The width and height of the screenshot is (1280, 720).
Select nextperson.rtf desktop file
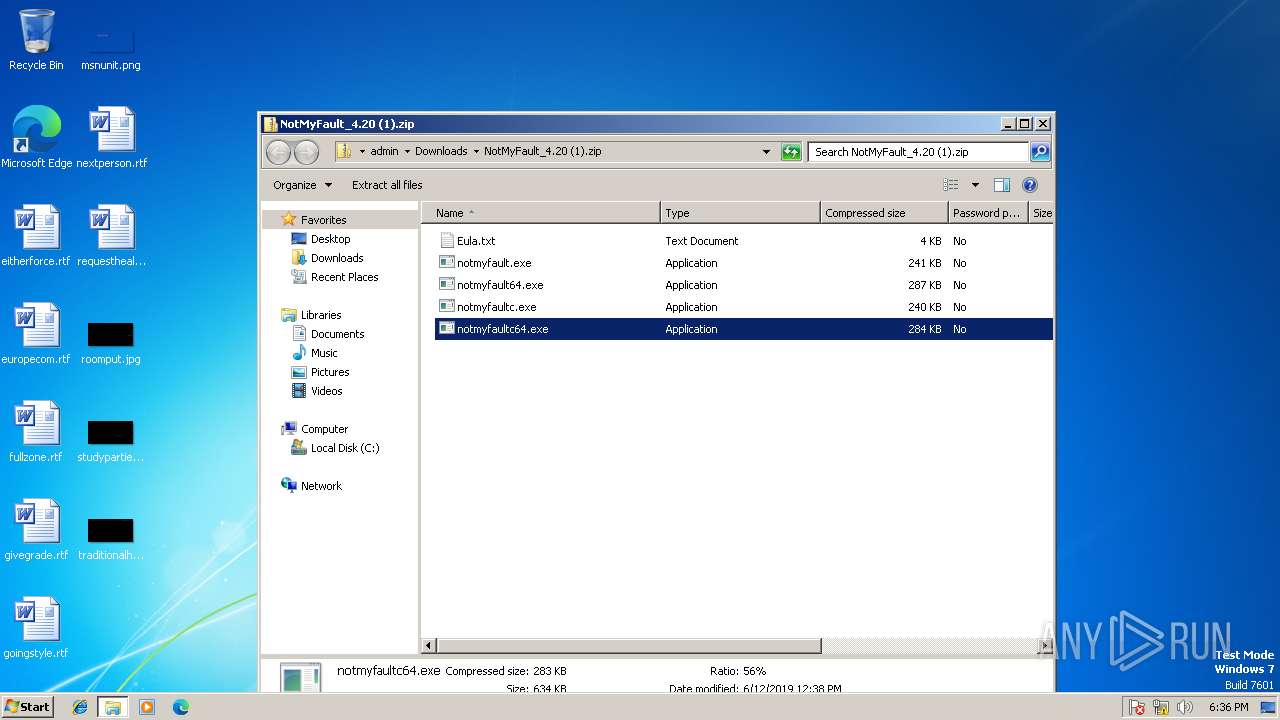[x=111, y=138]
